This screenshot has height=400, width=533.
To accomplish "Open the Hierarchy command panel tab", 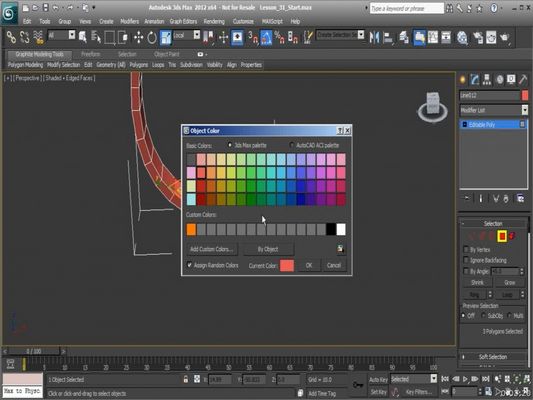I will click(487, 80).
